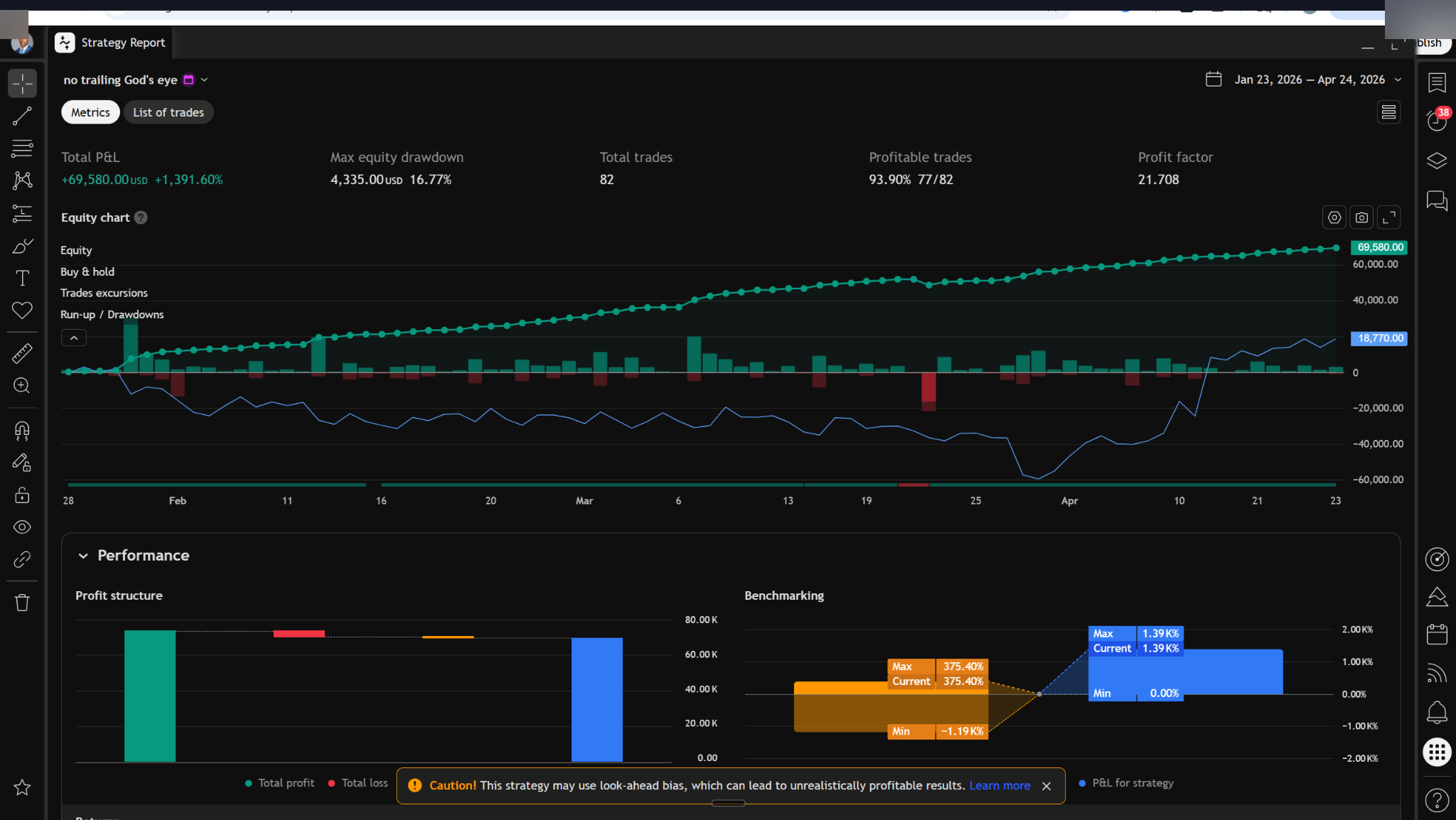Toggle the Trades excursions series
This screenshot has height=820, width=1456.
point(104,293)
